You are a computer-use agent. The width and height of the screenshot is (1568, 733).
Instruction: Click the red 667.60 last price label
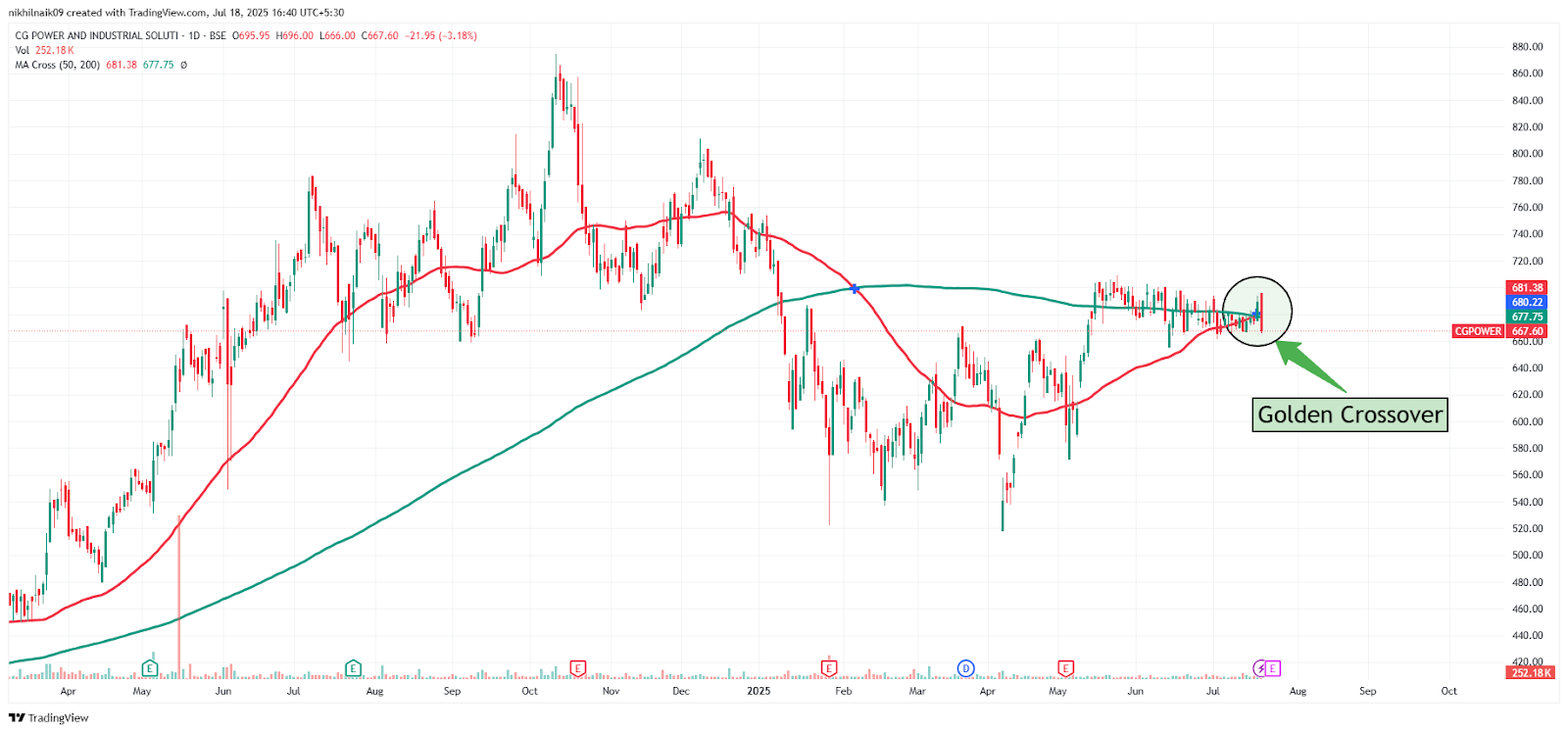pyautogui.click(x=1527, y=331)
